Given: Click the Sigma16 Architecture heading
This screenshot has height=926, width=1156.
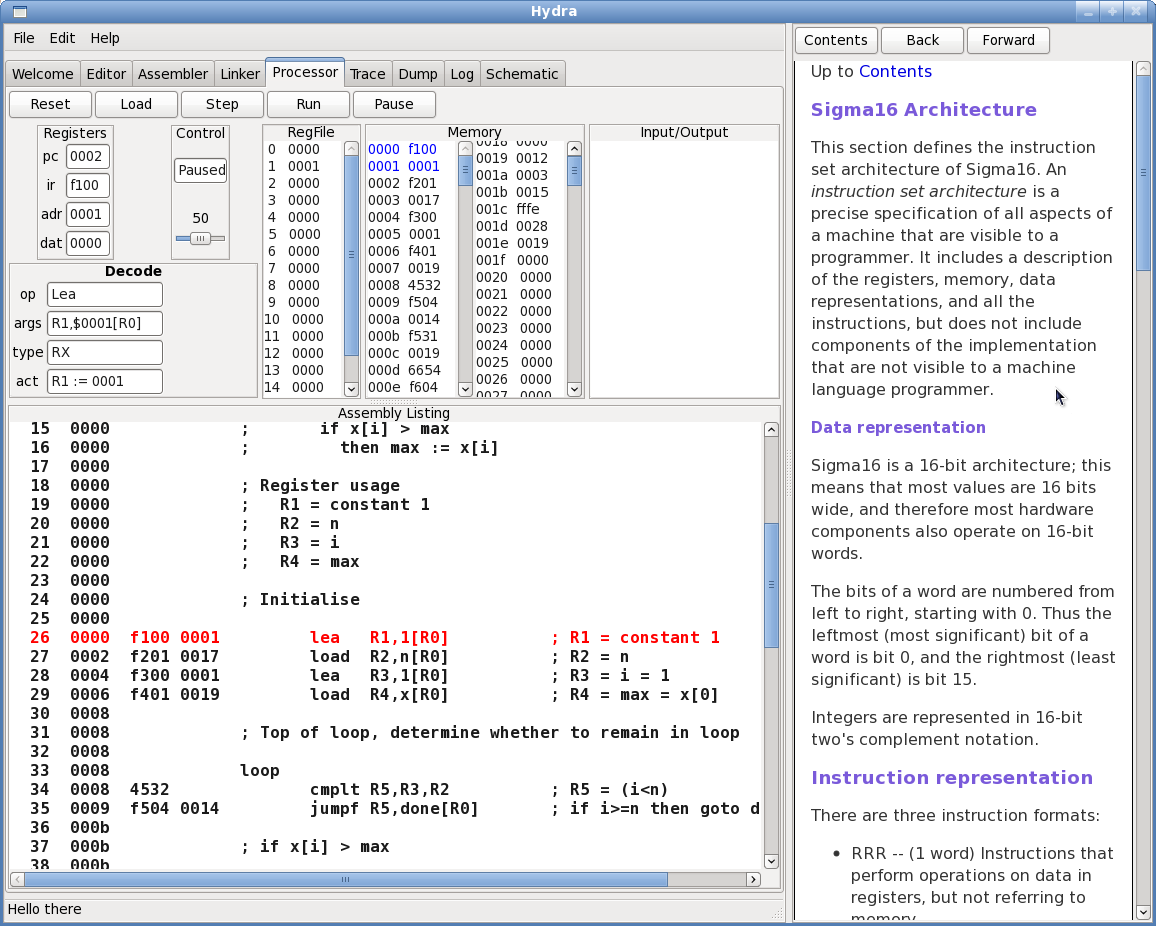Looking at the screenshot, I should [924, 110].
